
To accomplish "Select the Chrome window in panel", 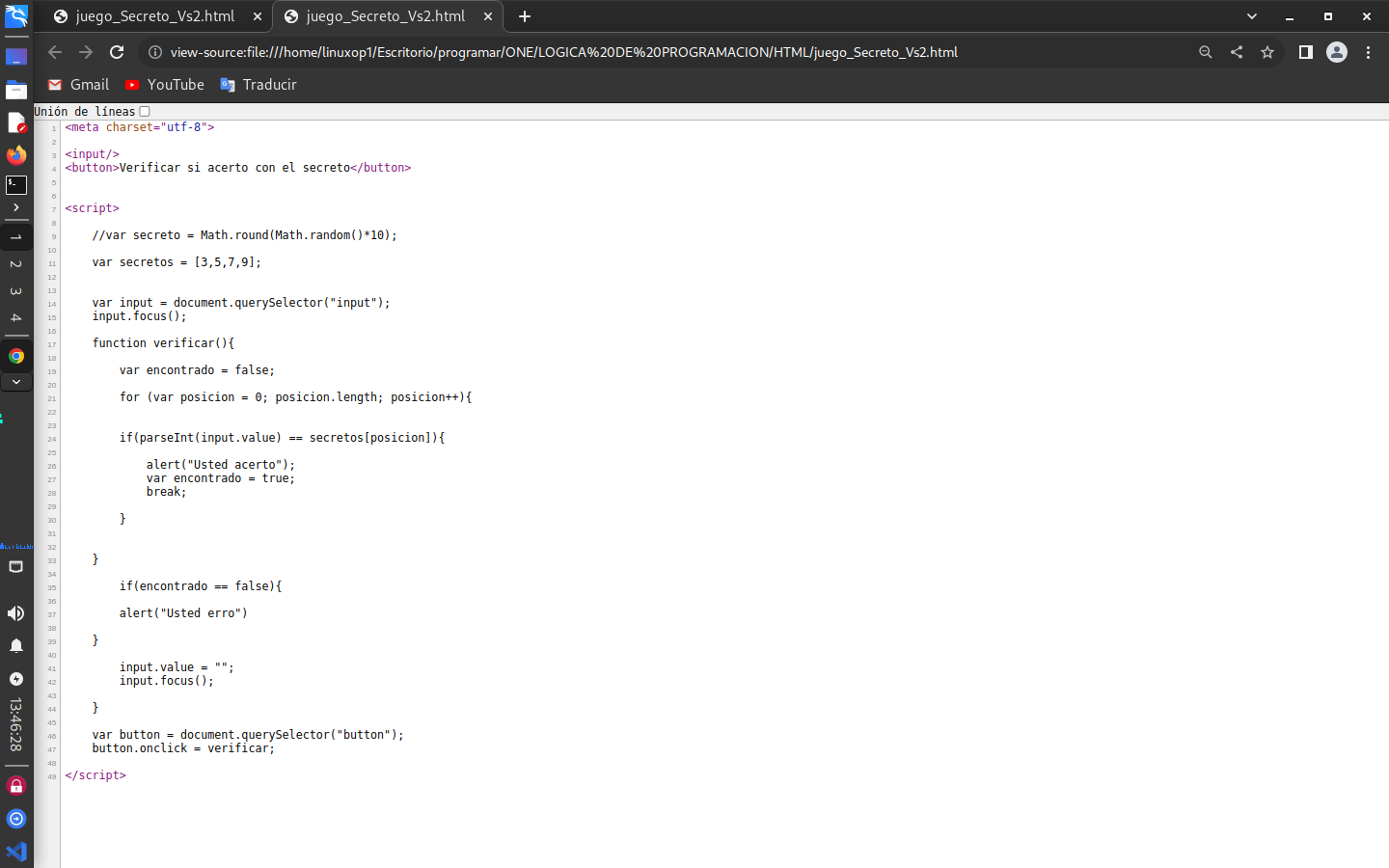I will (x=16, y=356).
